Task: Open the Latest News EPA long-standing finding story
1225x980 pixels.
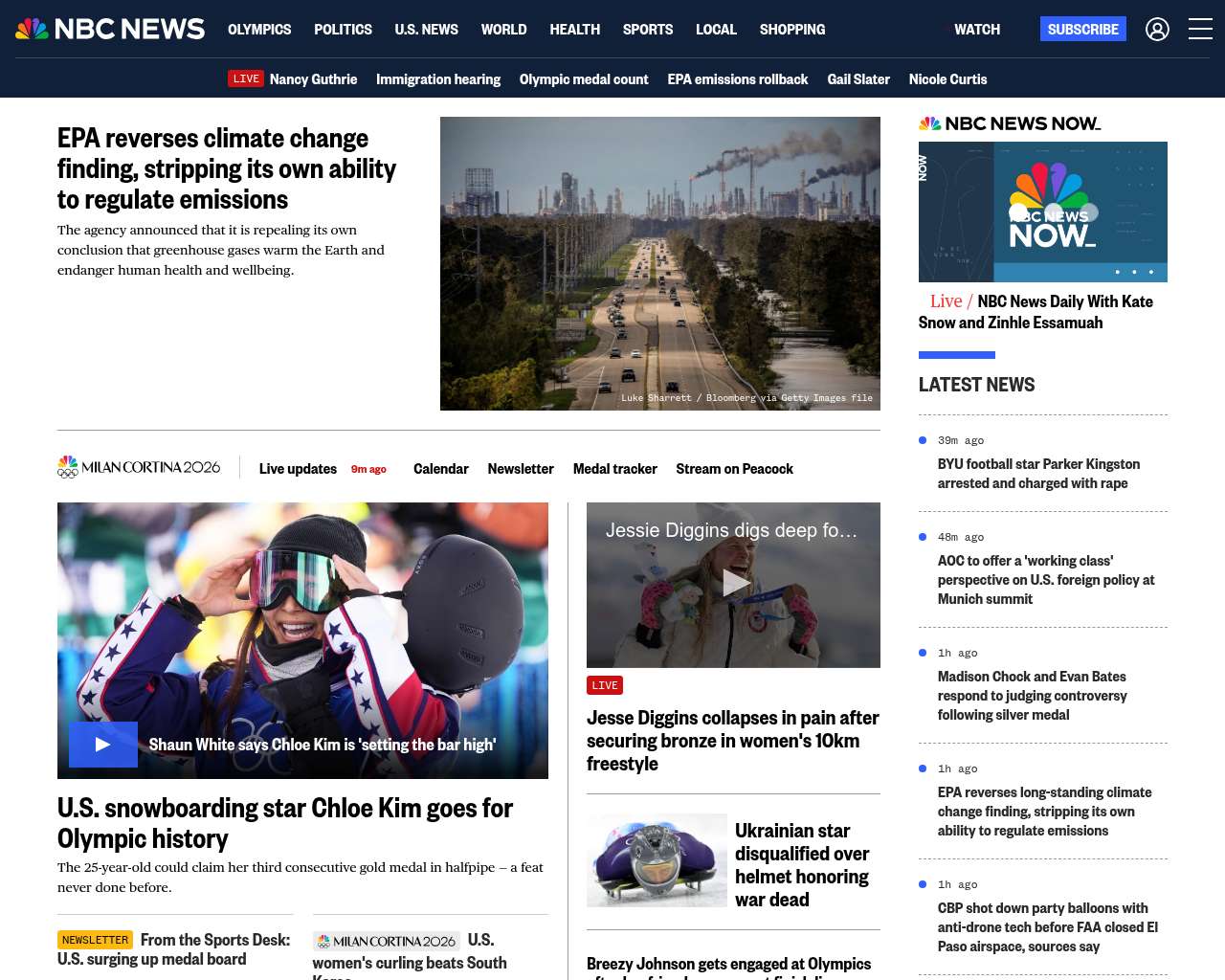Action: [1045, 812]
